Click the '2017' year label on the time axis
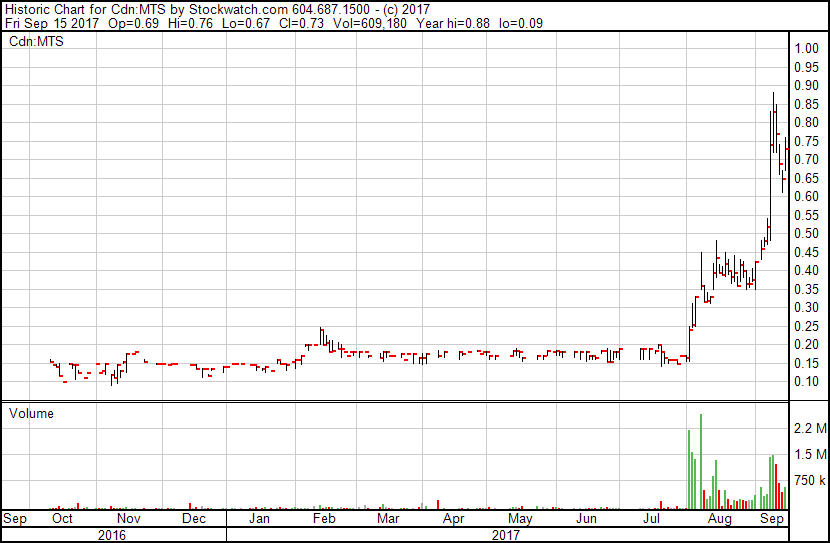This screenshot has width=830, height=543. (506, 535)
